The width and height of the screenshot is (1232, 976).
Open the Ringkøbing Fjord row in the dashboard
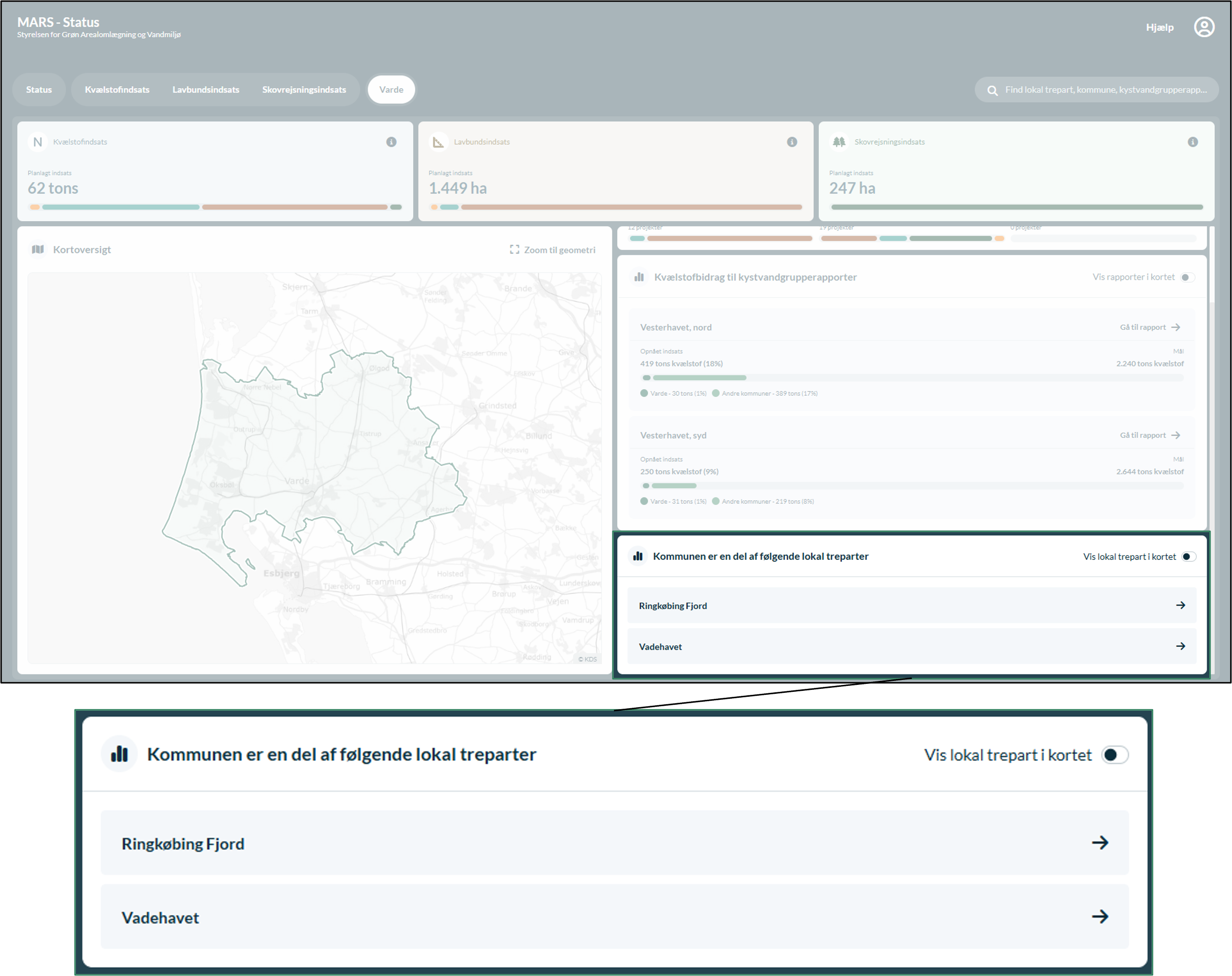pyautogui.click(x=911, y=606)
